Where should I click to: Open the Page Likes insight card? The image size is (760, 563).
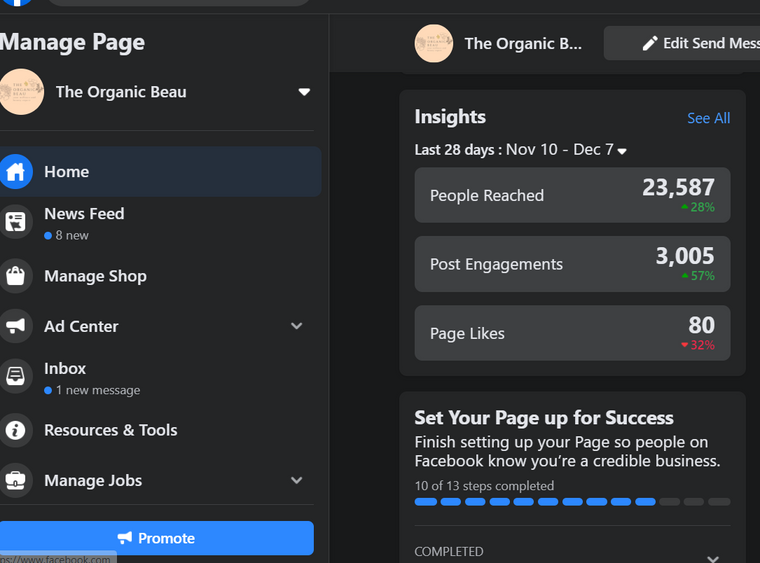(x=572, y=333)
